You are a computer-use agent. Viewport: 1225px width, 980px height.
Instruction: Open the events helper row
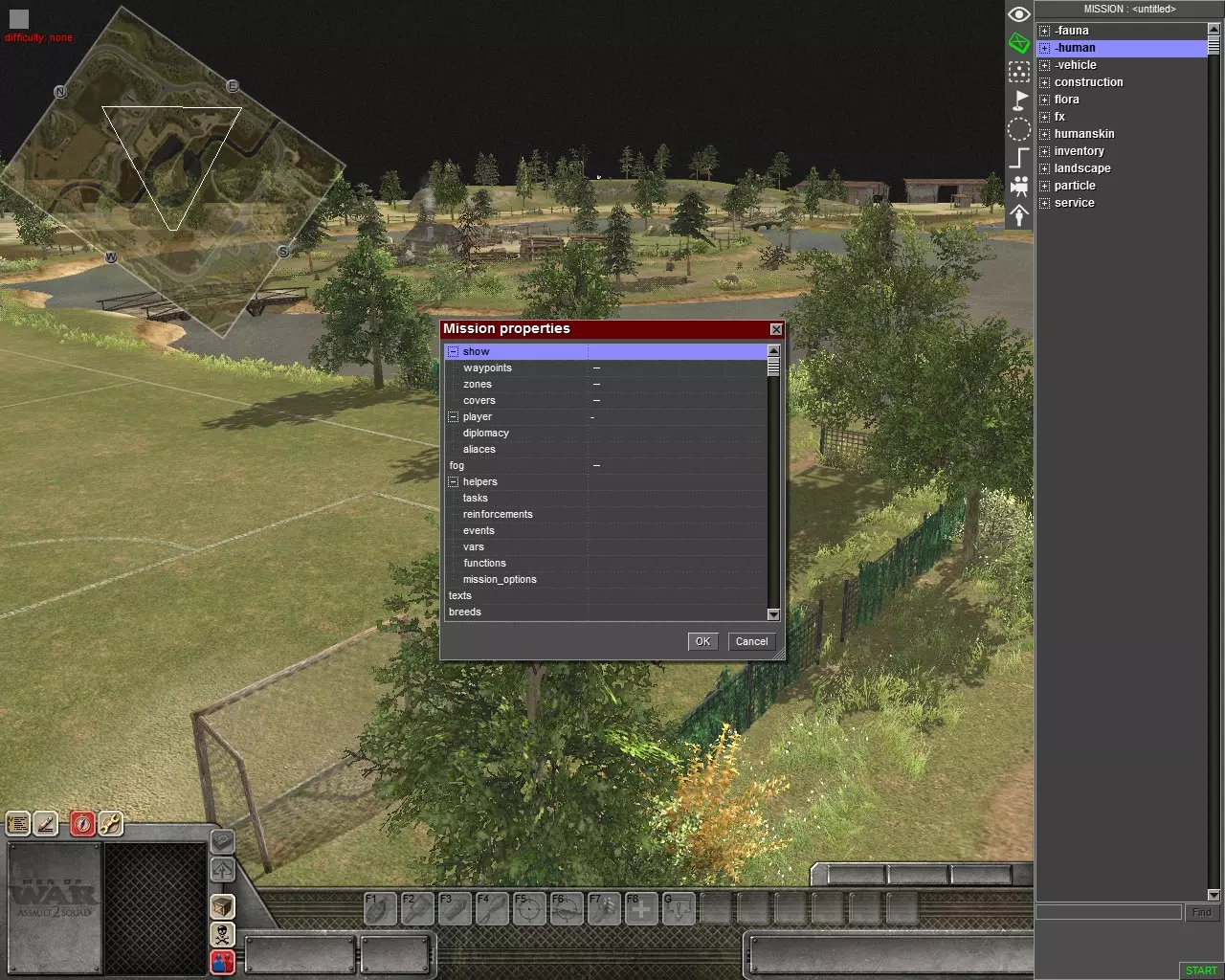[607, 531]
